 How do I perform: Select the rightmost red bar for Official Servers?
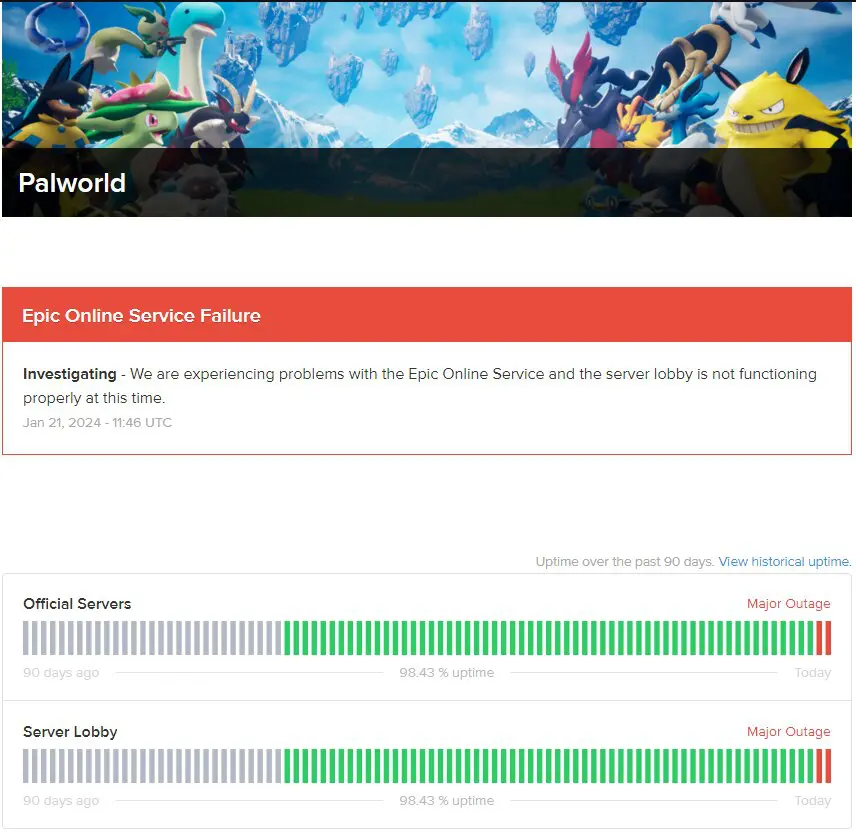click(x=828, y=638)
